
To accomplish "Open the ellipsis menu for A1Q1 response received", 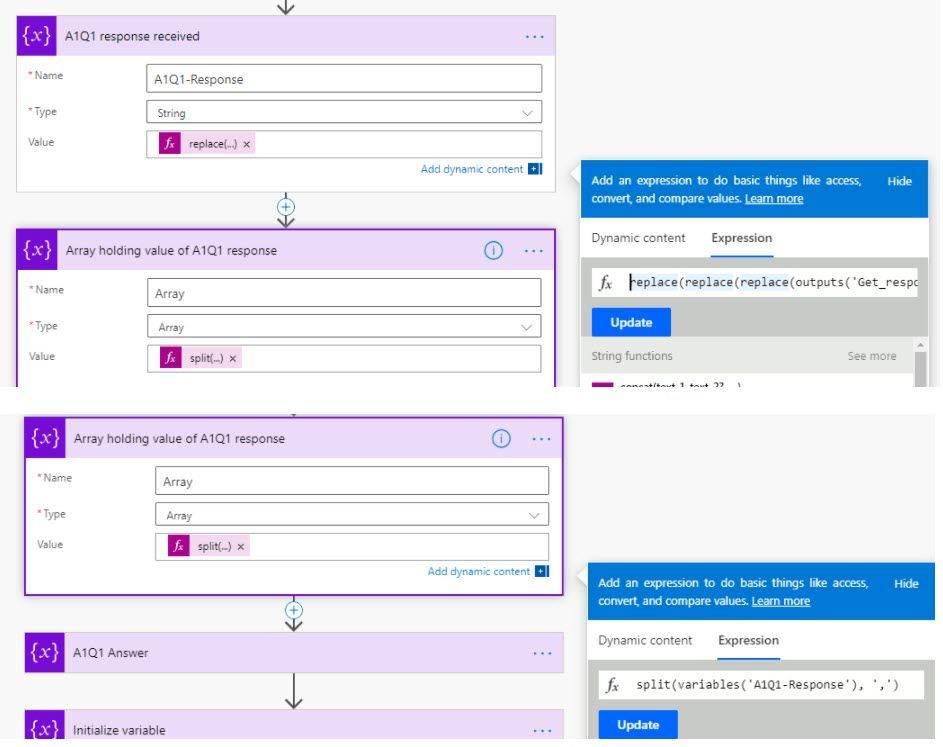I will coord(534,37).
